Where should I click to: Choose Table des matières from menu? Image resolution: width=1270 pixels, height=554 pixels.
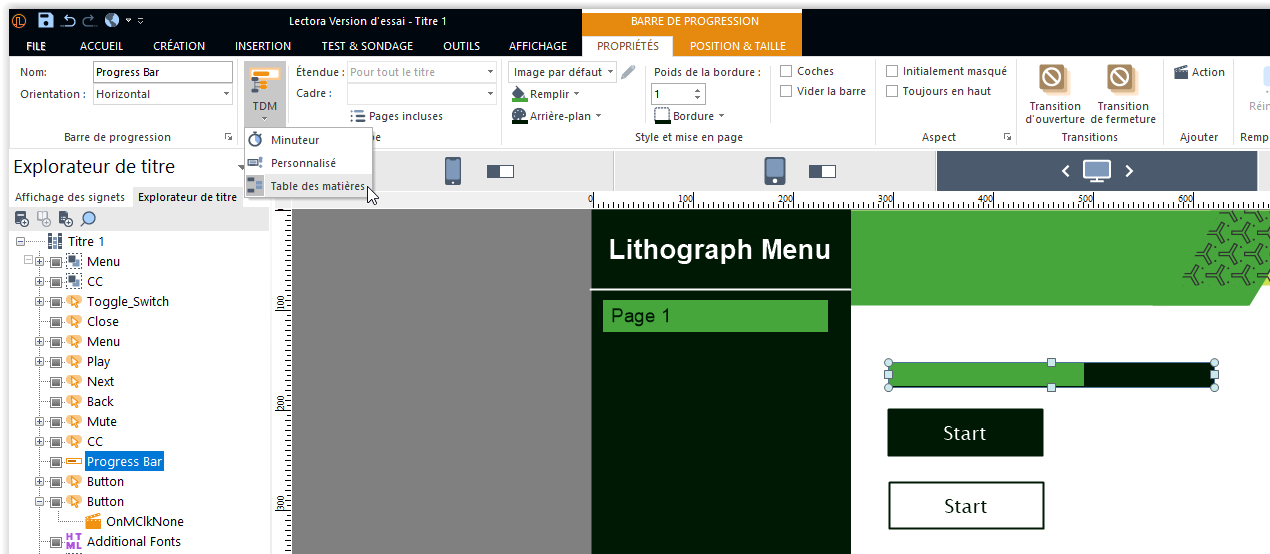(x=317, y=186)
